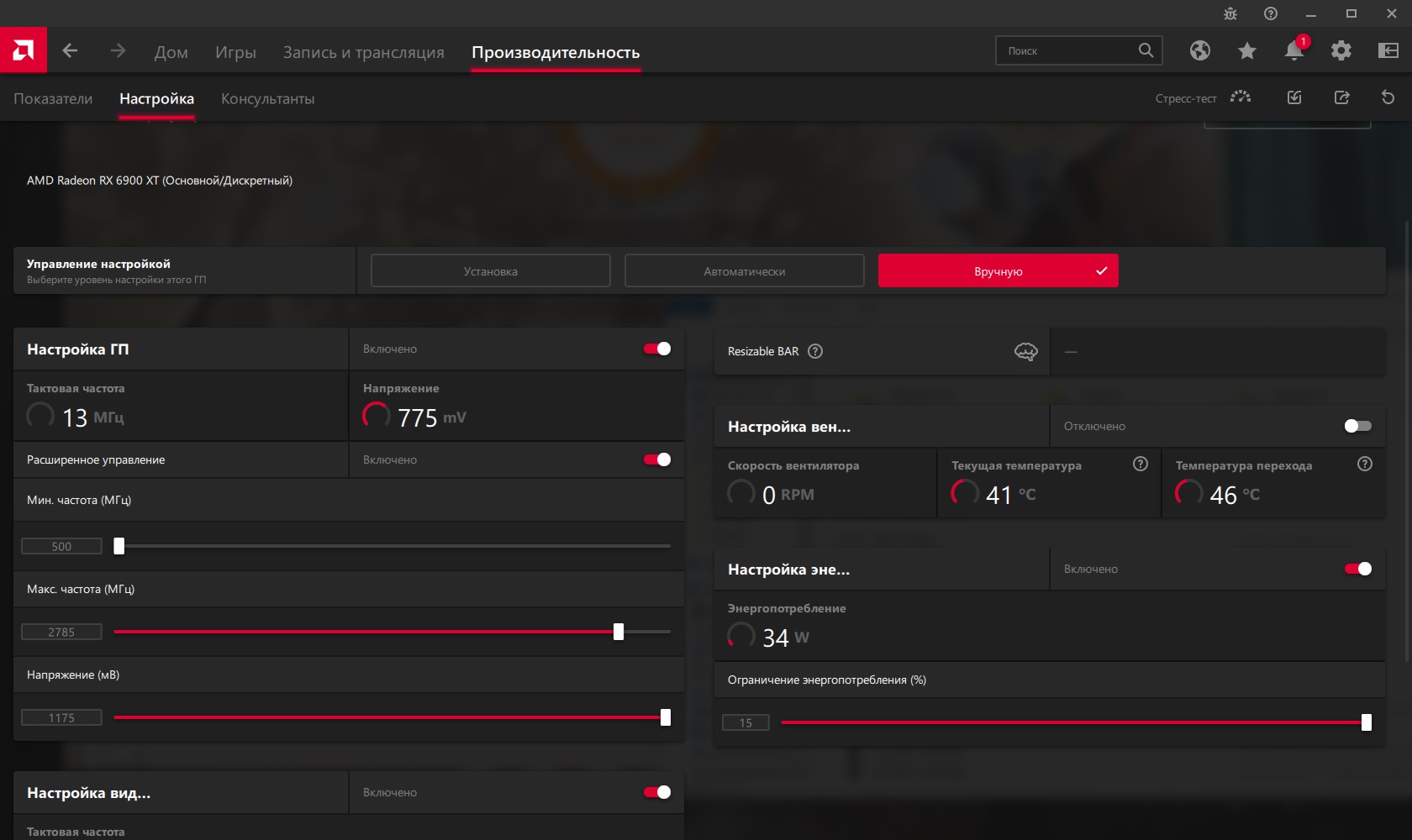Screen dimensions: 1412x840
Task: Open the Игры tab
Action: pyautogui.click(x=235, y=52)
